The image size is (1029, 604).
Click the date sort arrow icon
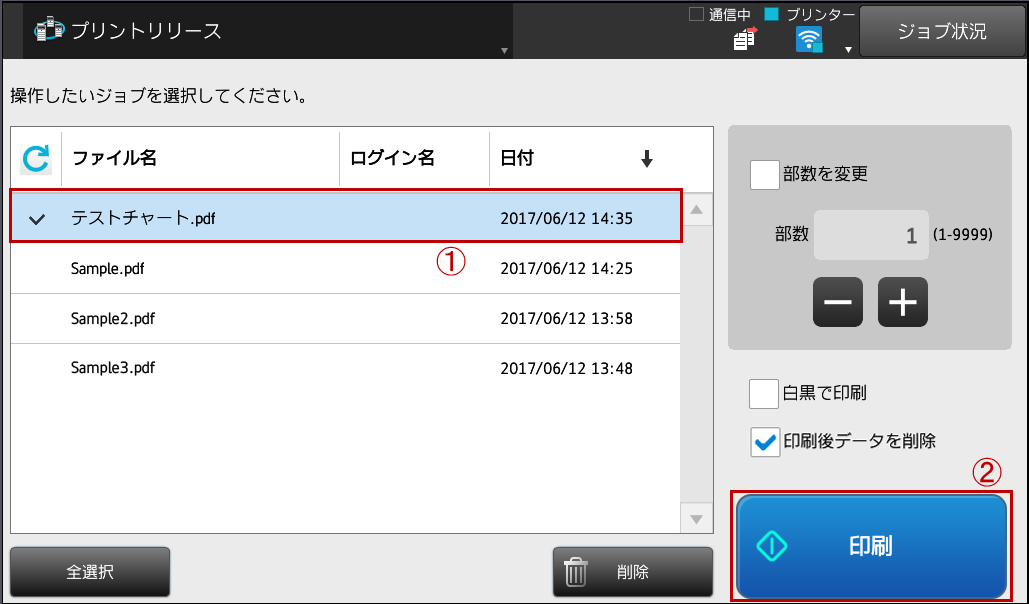647,159
